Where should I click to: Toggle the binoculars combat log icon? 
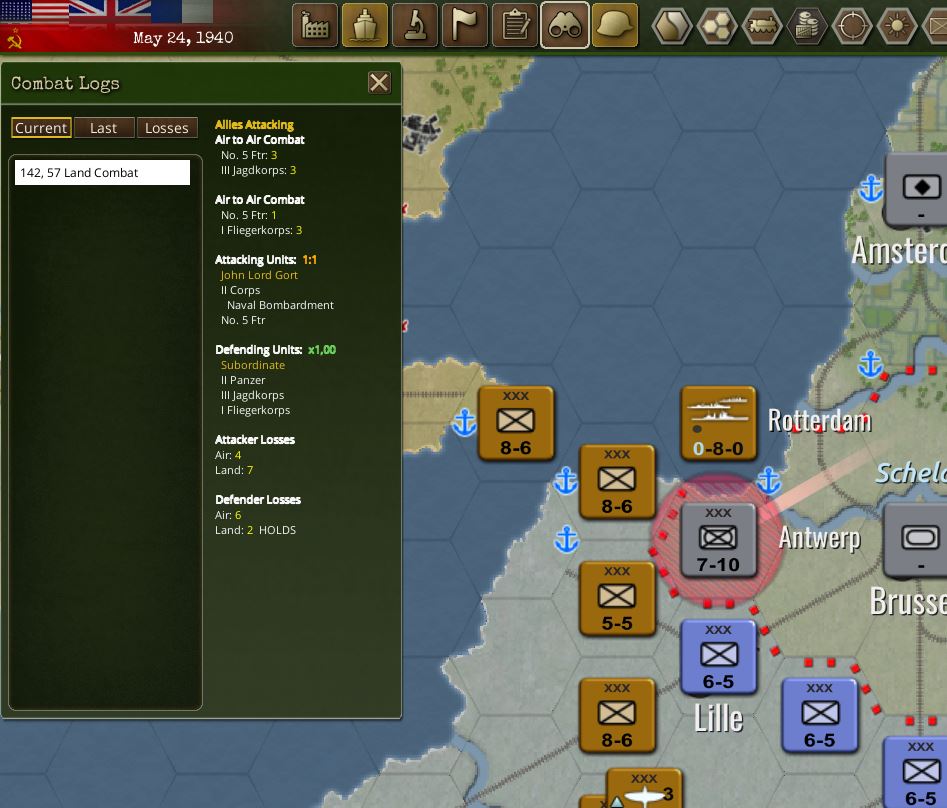565,25
